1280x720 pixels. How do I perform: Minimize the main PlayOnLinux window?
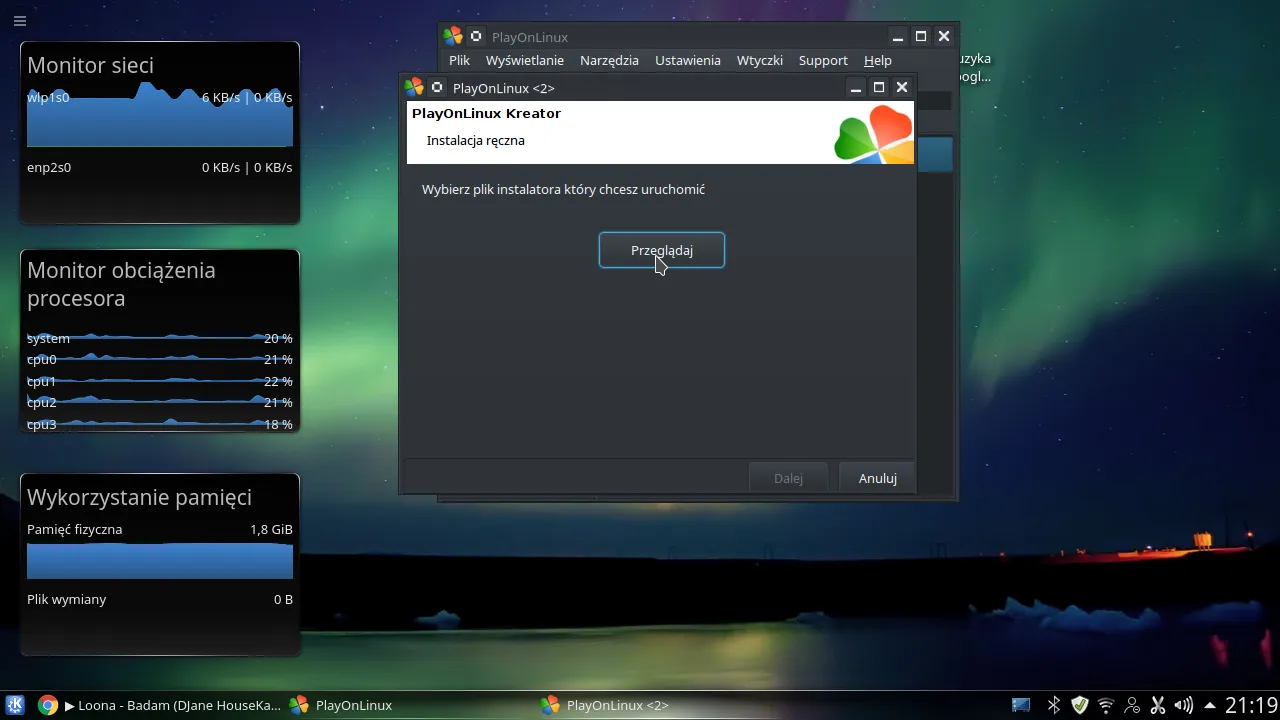tap(898, 36)
